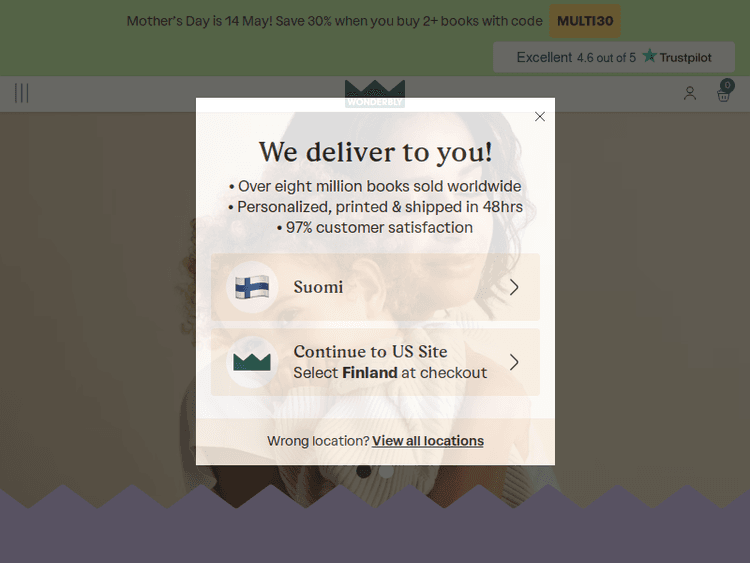This screenshot has height=563, width=750.
Task: Open the shopping basket icon
Action: pyautogui.click(x=723, y=95)
